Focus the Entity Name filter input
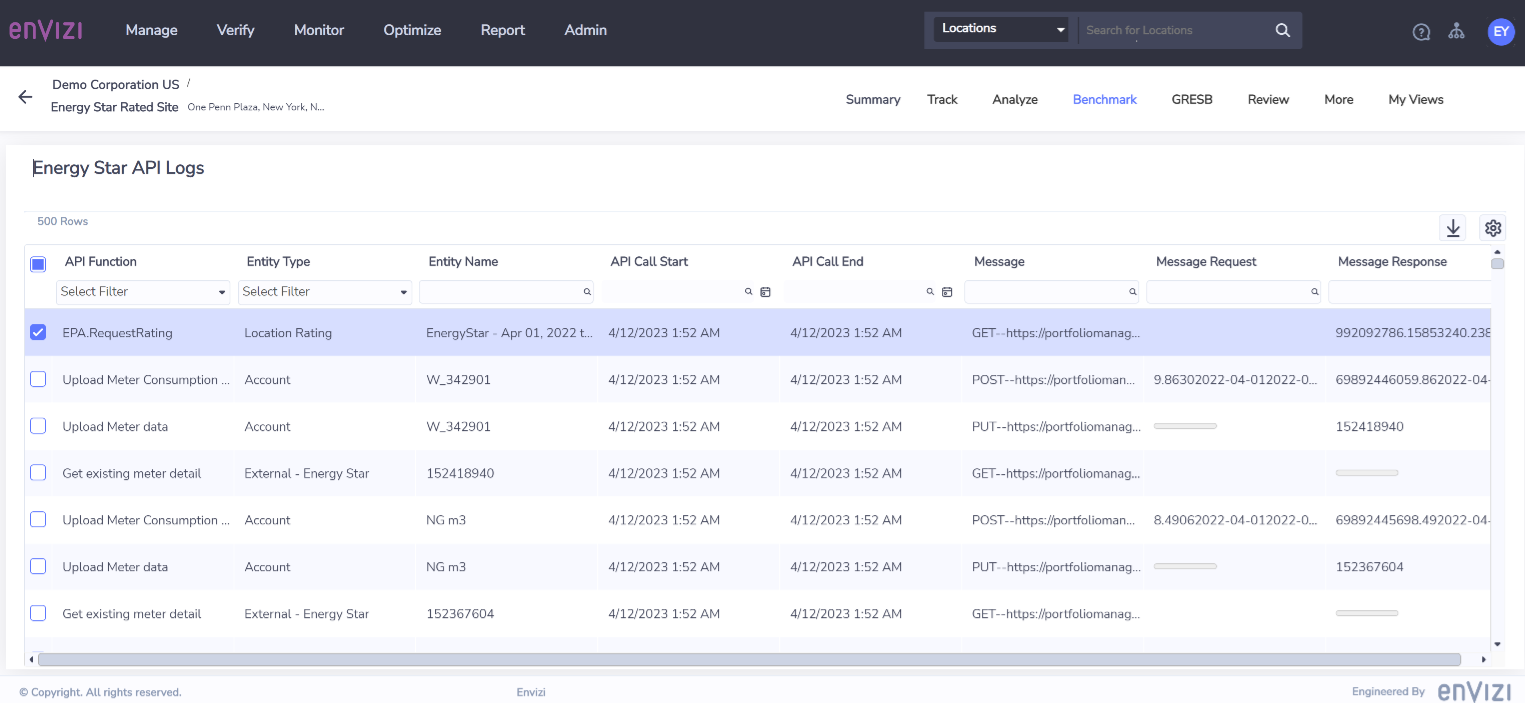 506,292
